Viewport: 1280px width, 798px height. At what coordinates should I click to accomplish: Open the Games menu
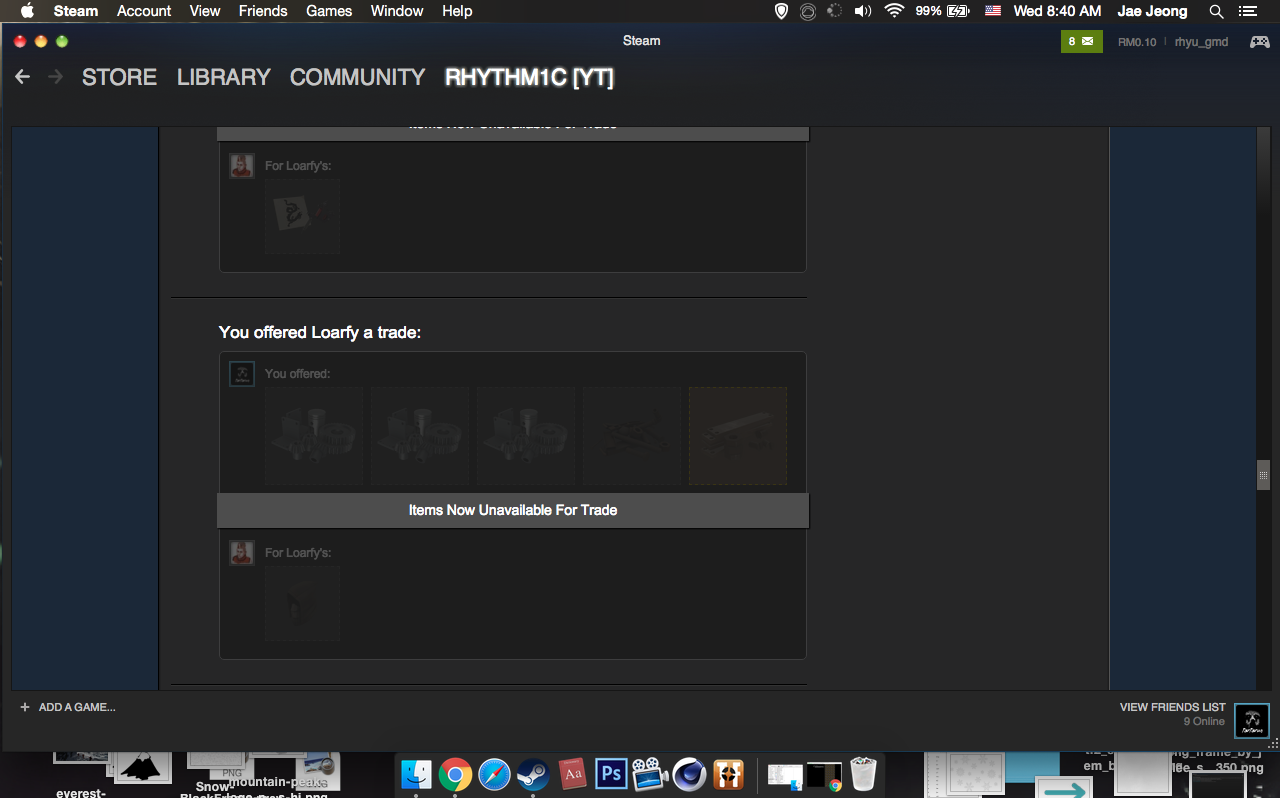[329, 11]
